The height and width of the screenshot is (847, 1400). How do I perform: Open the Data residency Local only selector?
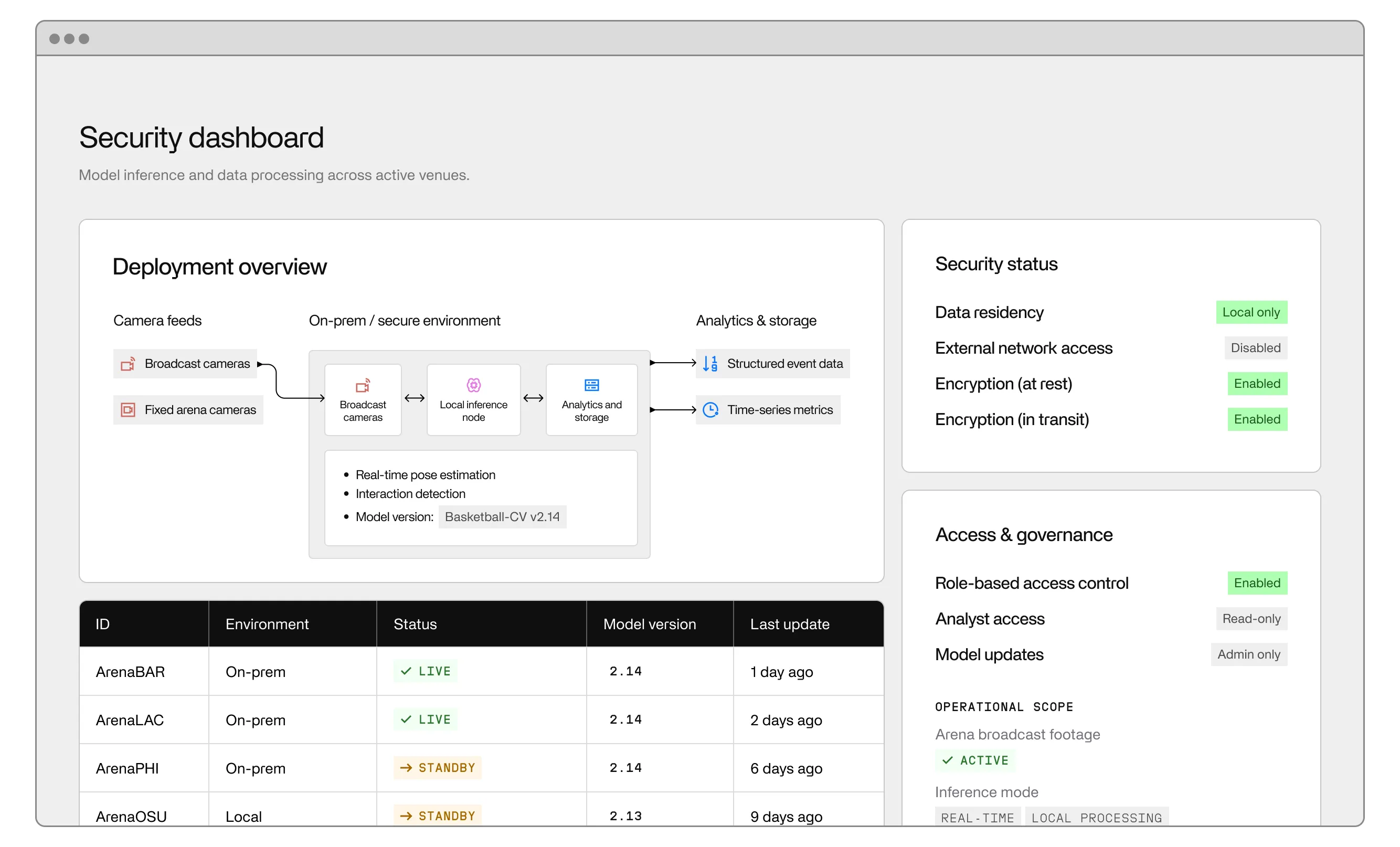click(1251, 312)
